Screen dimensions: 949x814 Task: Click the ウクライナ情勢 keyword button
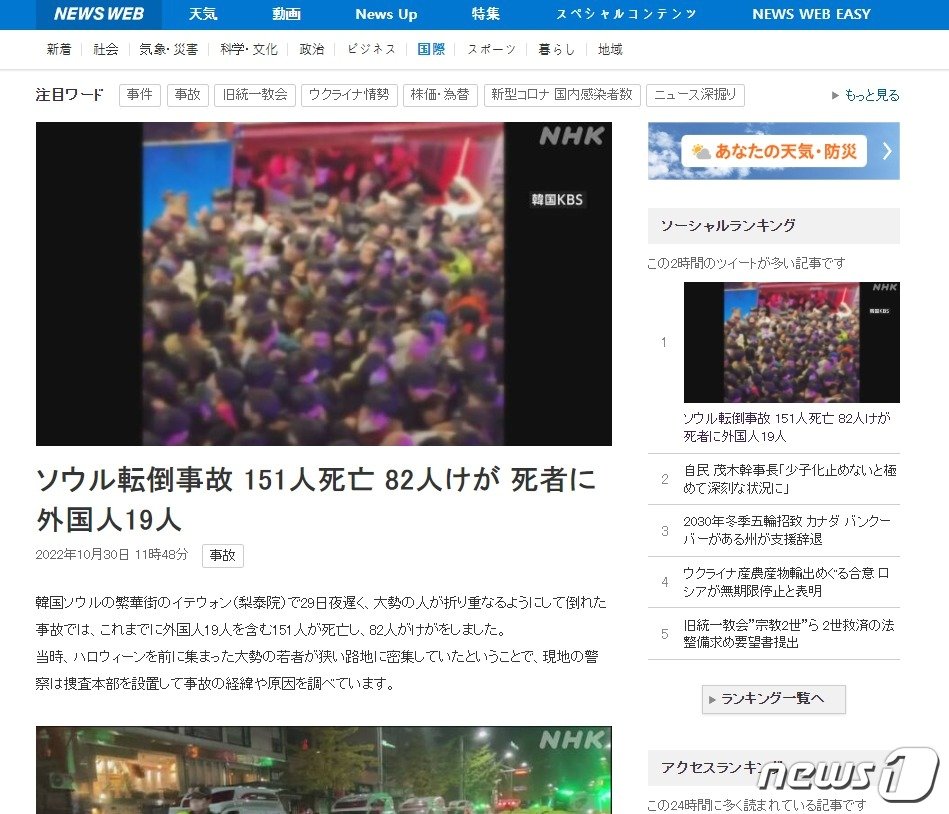pos(349,94)
